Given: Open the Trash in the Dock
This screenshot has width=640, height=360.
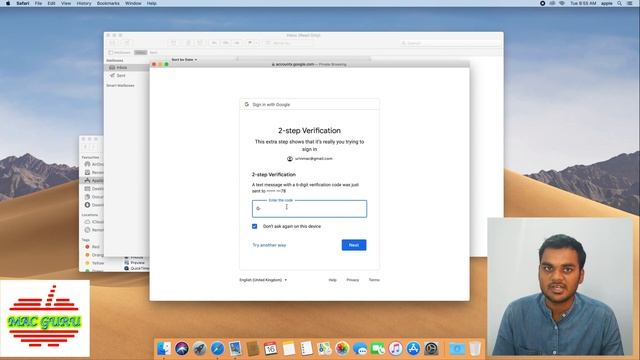Looking at the screenshot, I should (475, 348).
